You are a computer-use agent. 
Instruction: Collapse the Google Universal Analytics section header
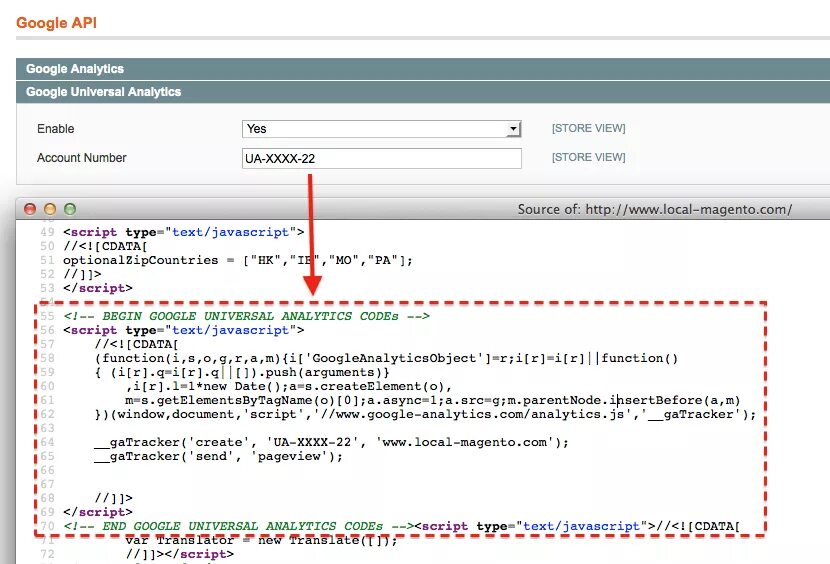423,92
